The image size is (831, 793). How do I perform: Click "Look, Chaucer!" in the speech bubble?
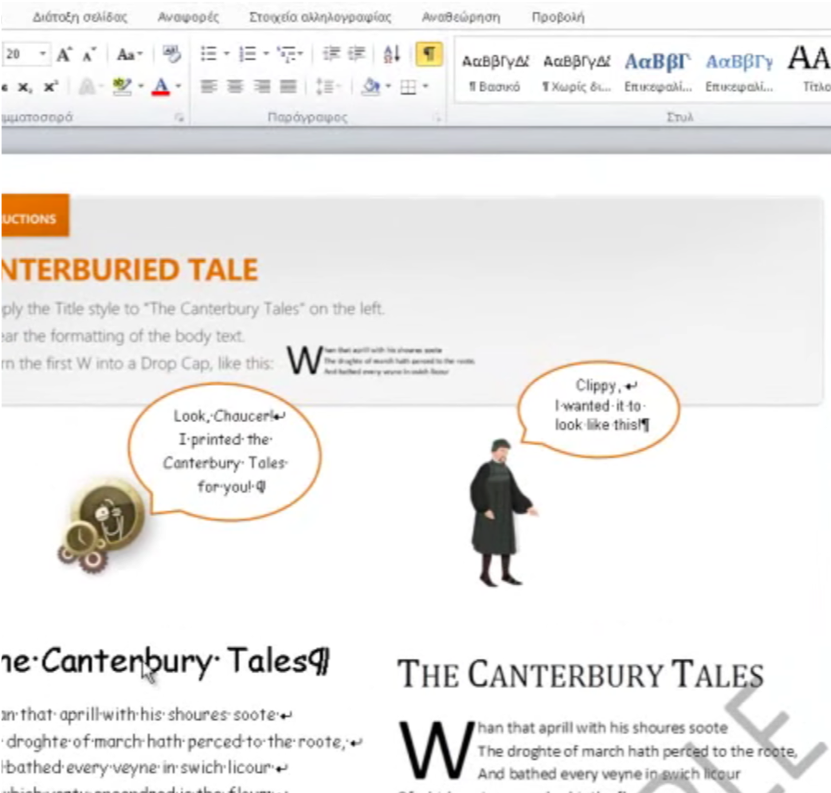point(225,416)
